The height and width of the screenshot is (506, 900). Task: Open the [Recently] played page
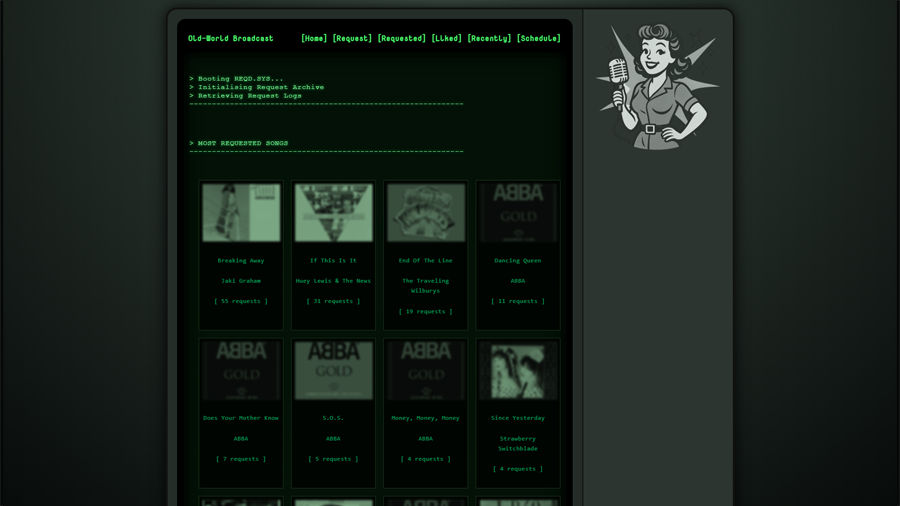[x=489, y=38]
